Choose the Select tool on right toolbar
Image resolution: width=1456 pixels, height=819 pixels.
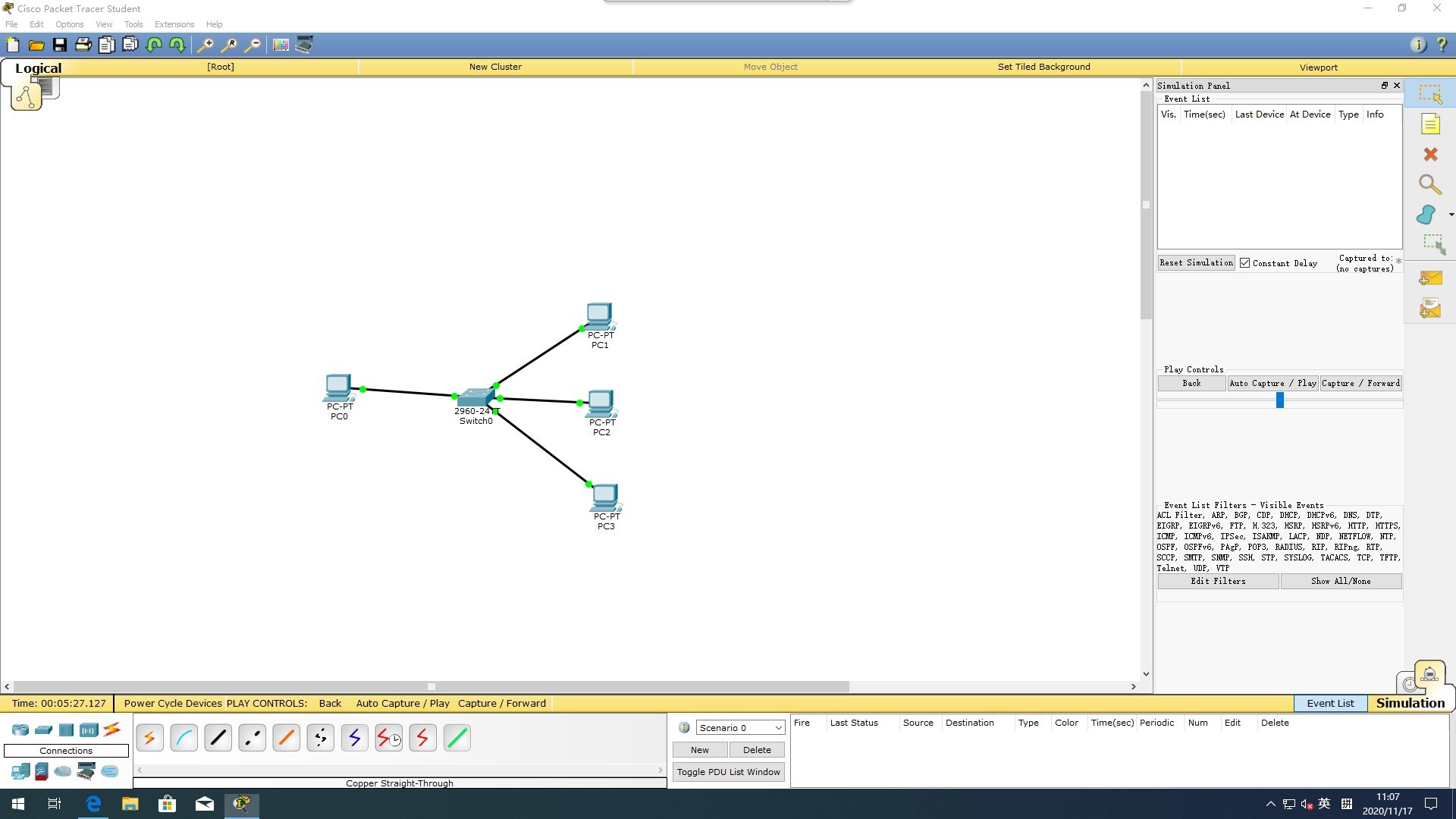pyautogui.click(x=1430, y=94)
